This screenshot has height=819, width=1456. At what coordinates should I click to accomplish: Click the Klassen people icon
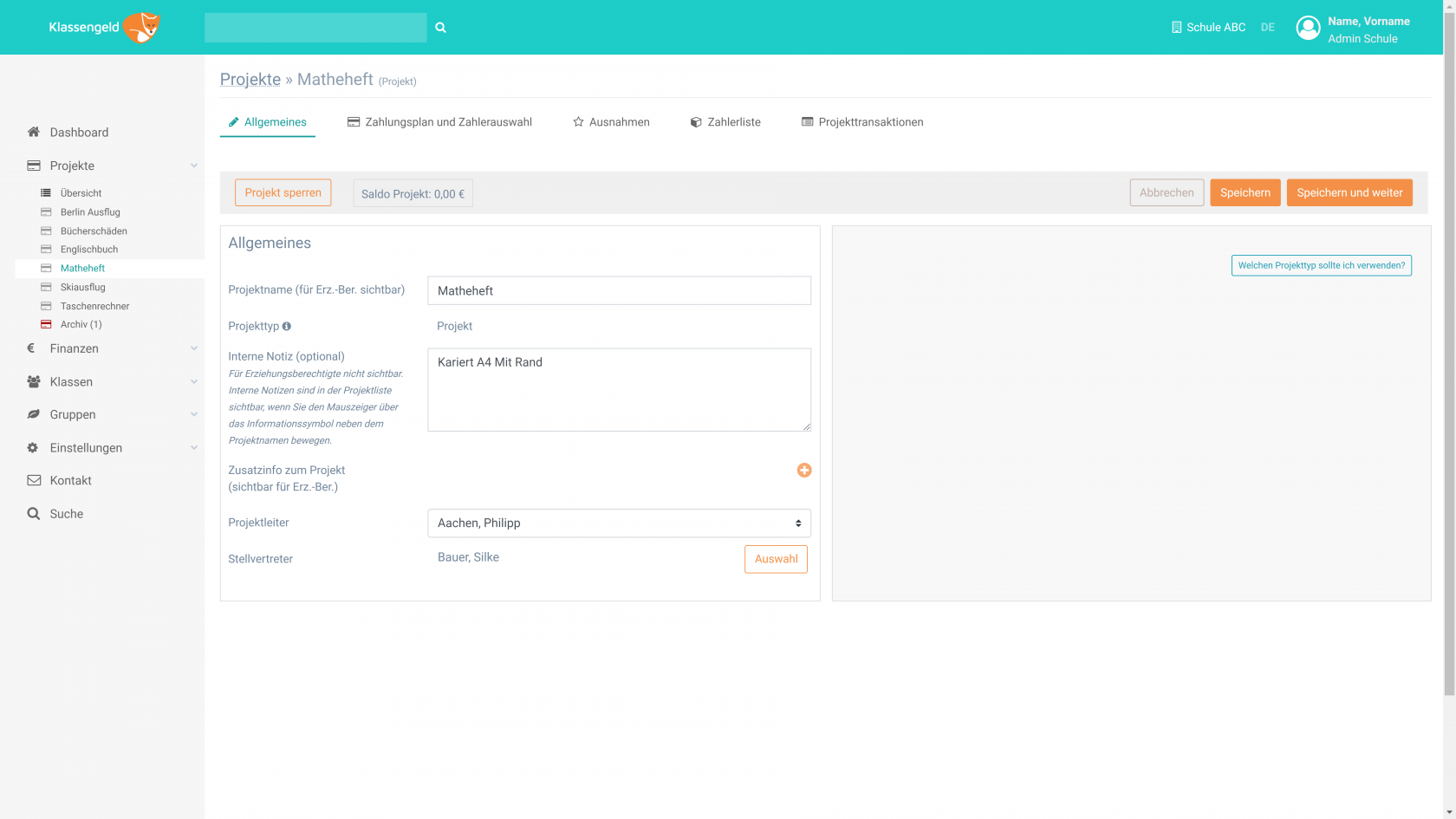(34, 381)
